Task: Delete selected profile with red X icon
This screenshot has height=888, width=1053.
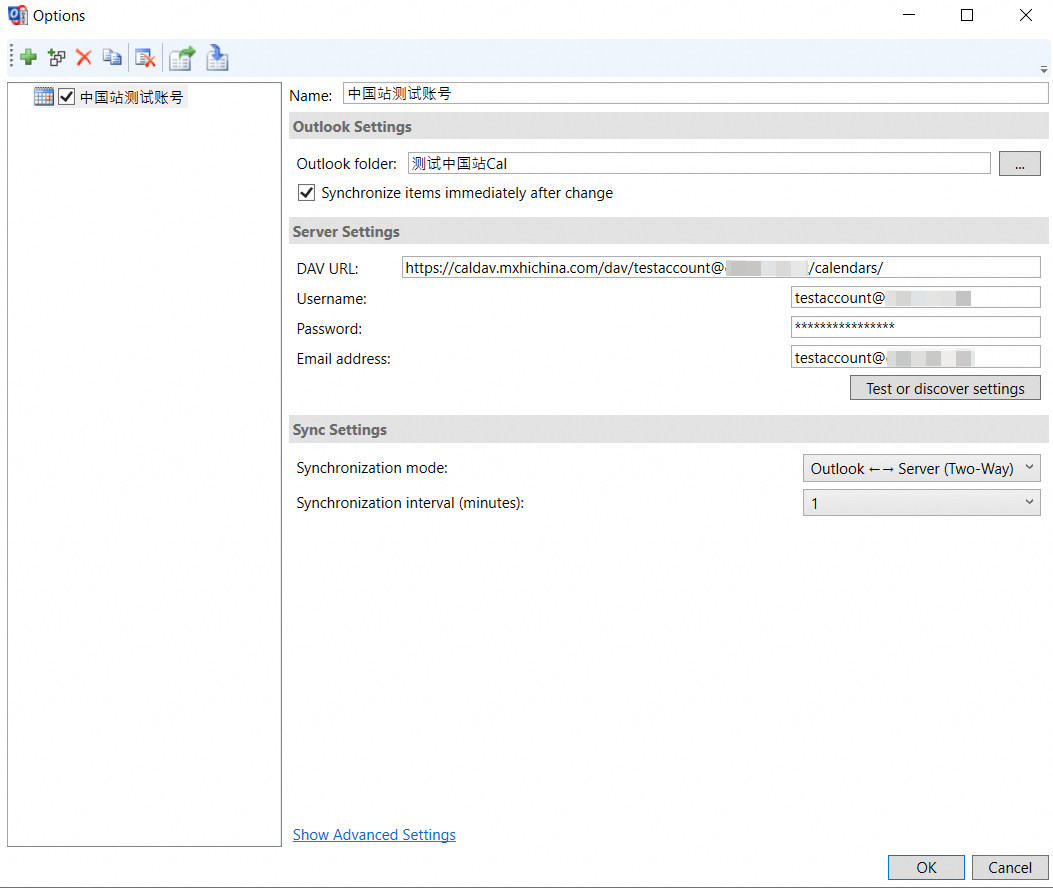Action: pos(84,58)
